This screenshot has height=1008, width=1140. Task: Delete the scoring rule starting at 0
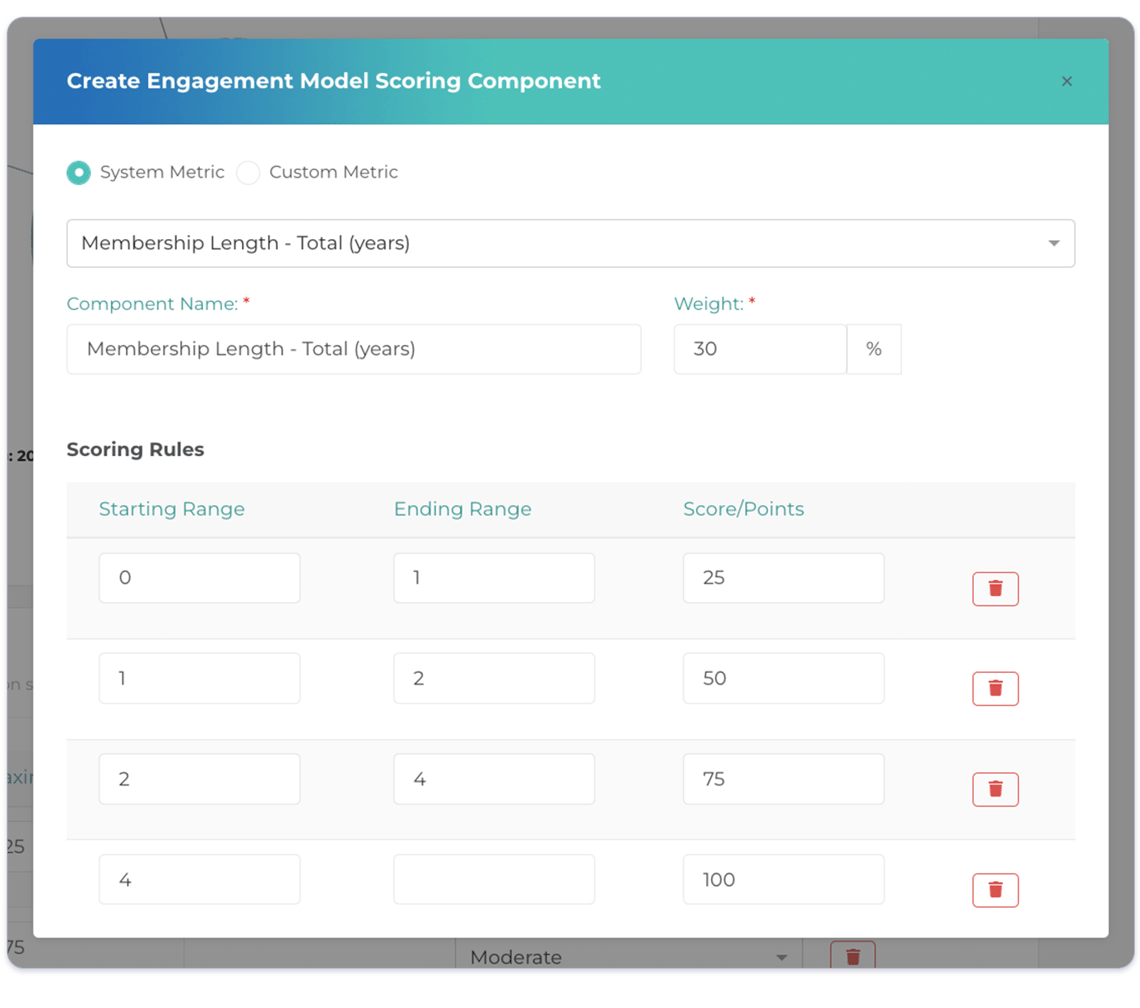pyautogui.click(x=995, y=588)
